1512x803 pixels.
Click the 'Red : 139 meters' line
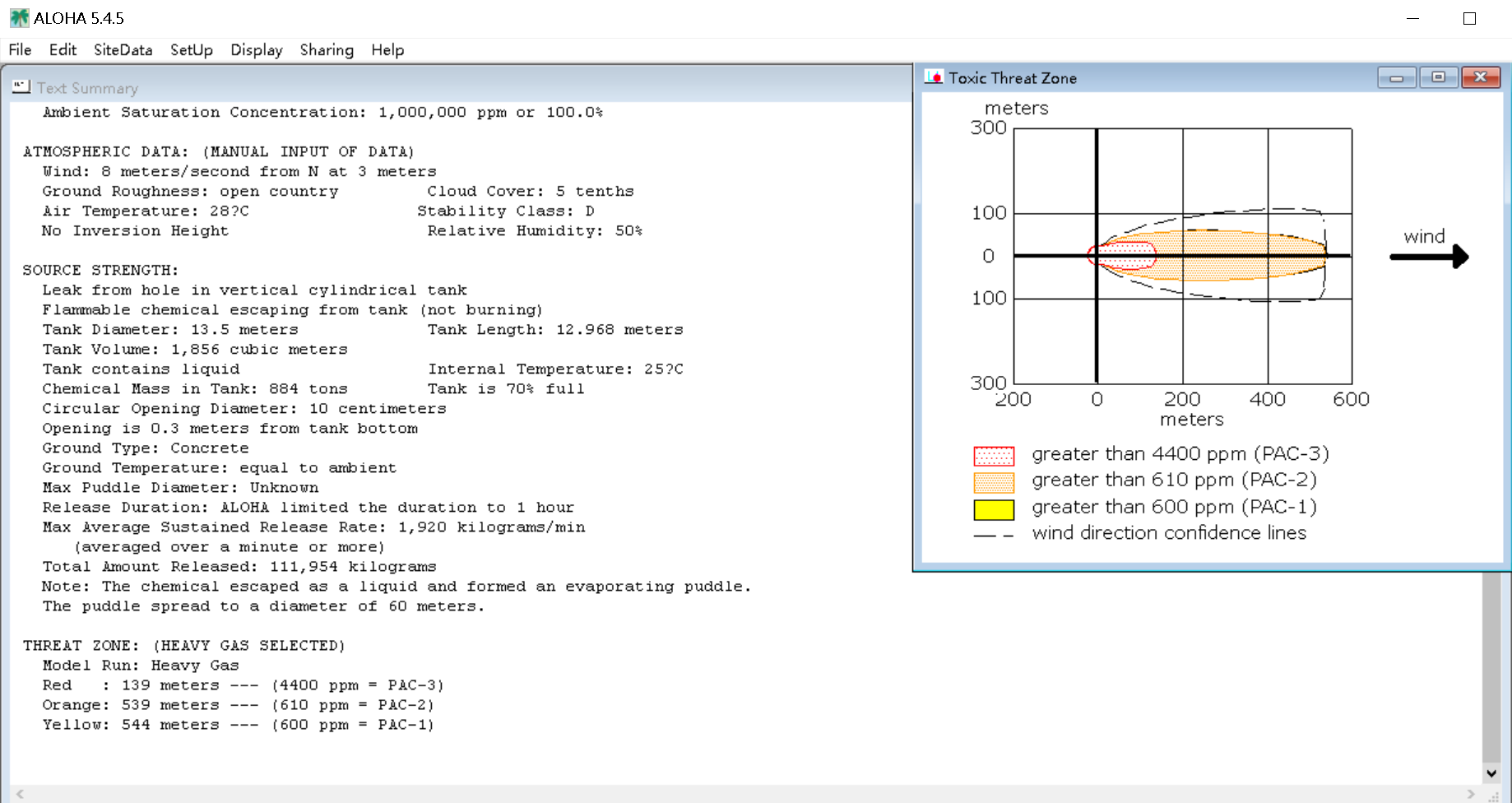click(243, 685)
